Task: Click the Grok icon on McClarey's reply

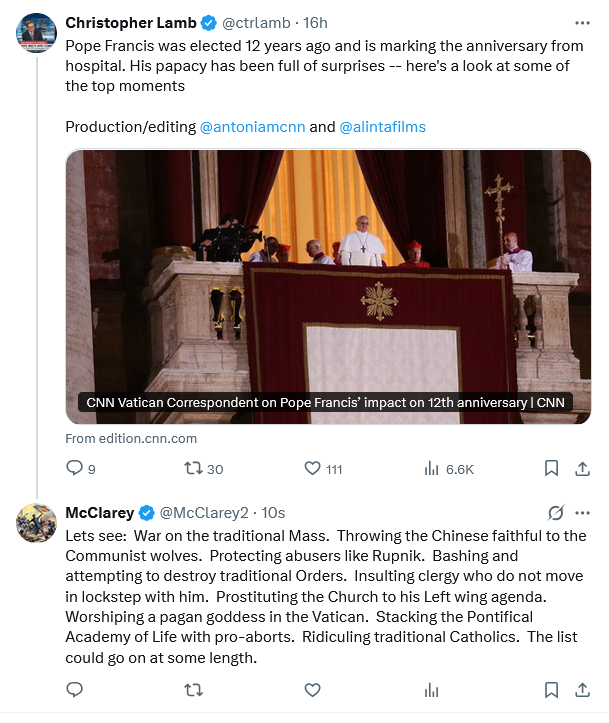Action: [555, 513]
